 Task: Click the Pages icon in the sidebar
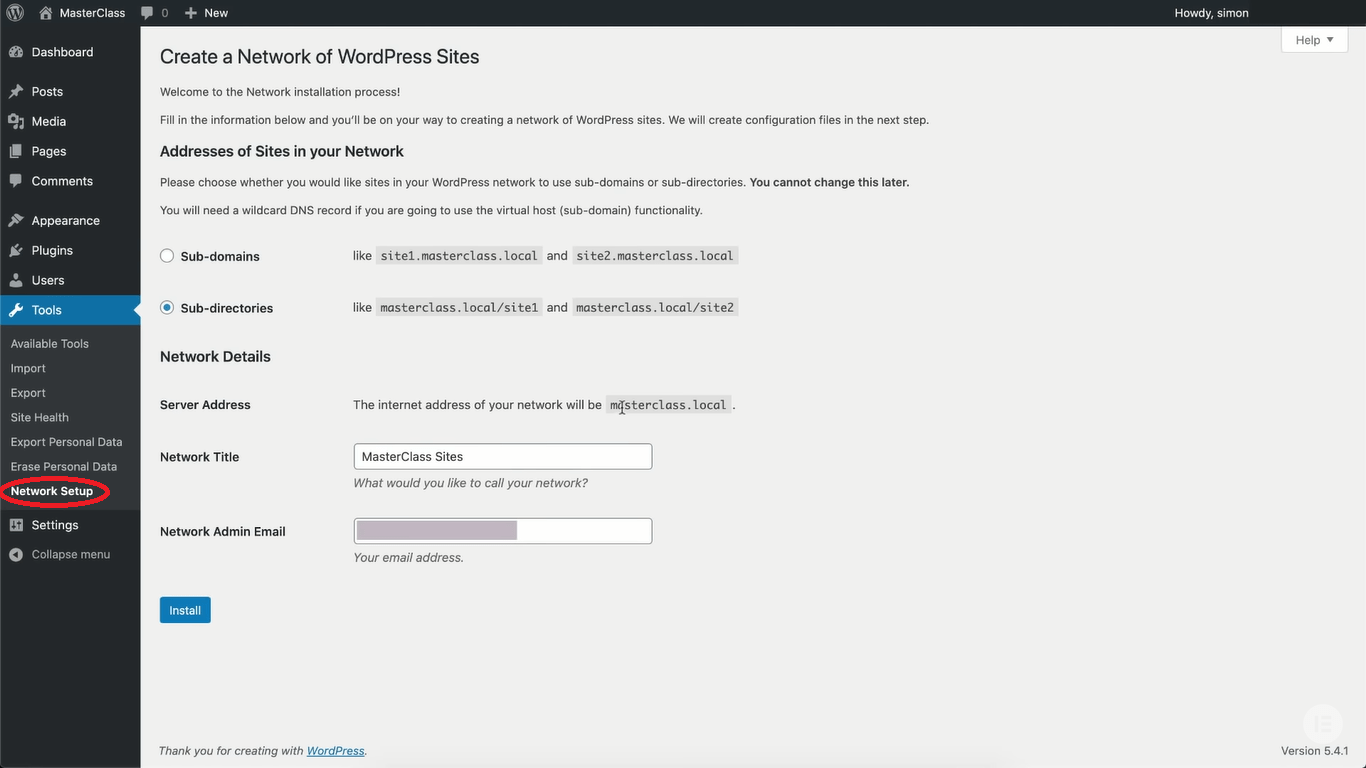[x=16, y=151]
